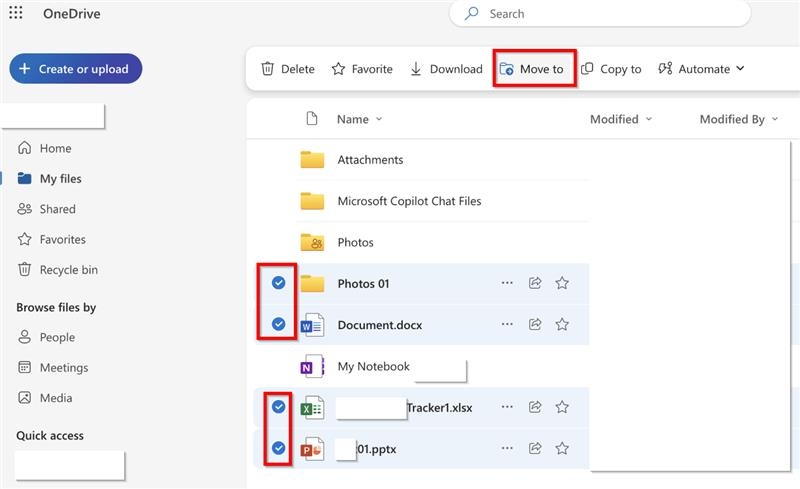Click the Copy to icon in toolbar
The width and height of the screenshot is (800, 489).
[587, 68]
